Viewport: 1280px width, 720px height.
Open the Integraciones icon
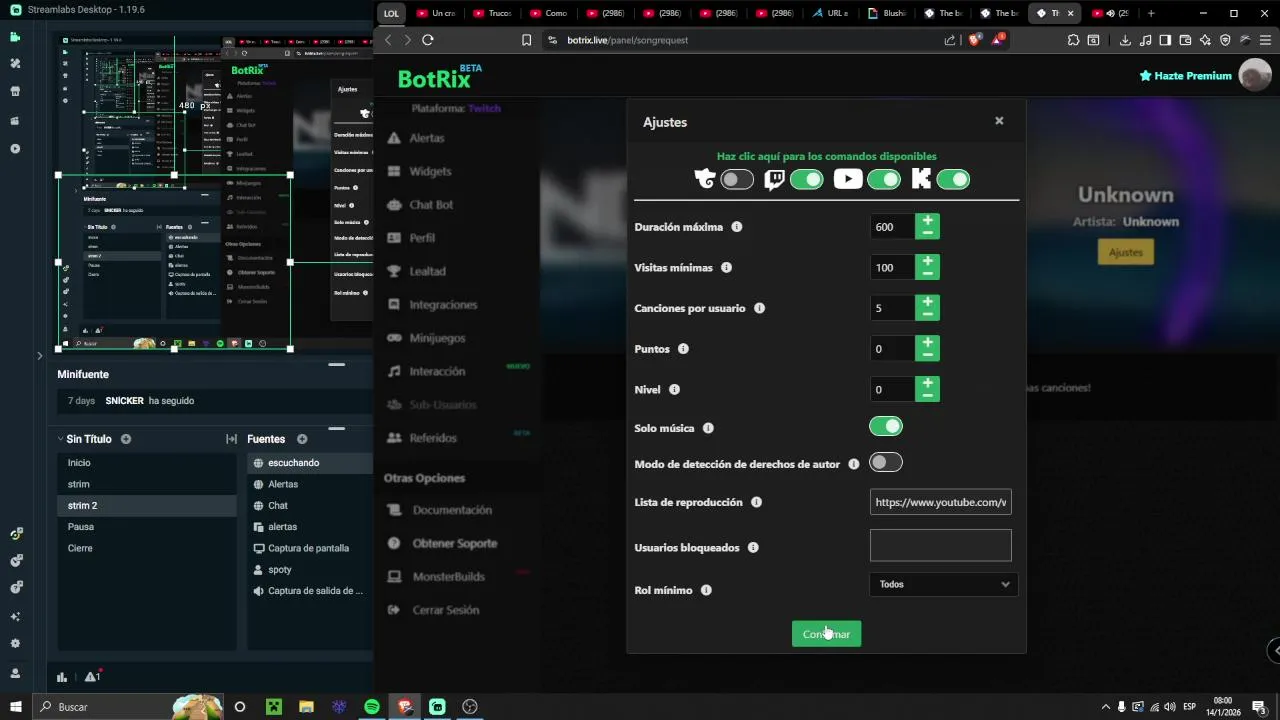click(394, 304)
